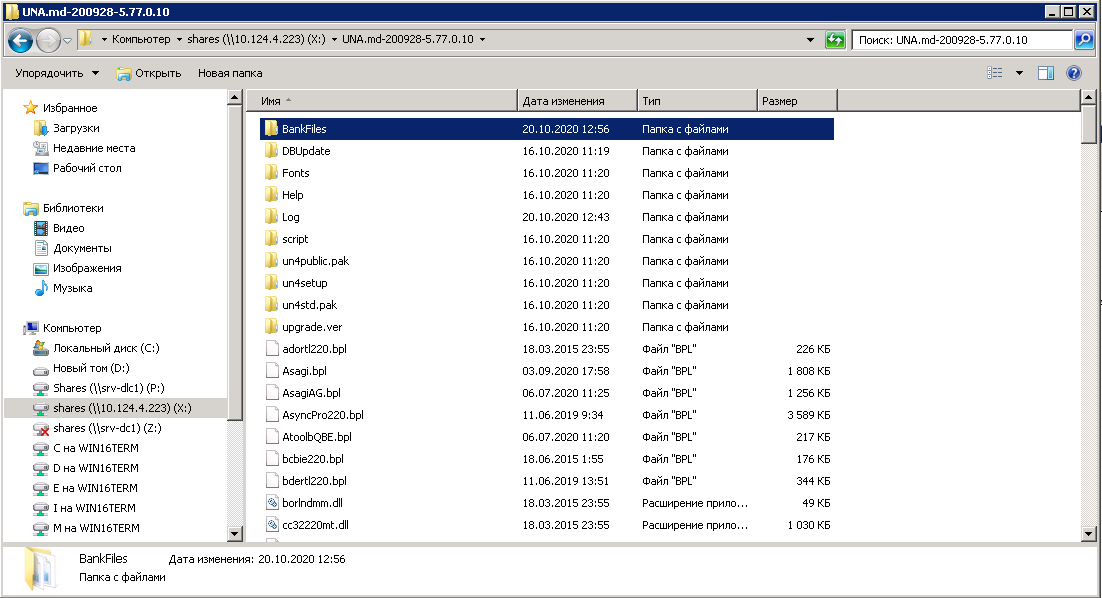Open Загрузки in Favorites
Image resolution: width=1102 pixels, height=598 pixels.
click(76, 128)
